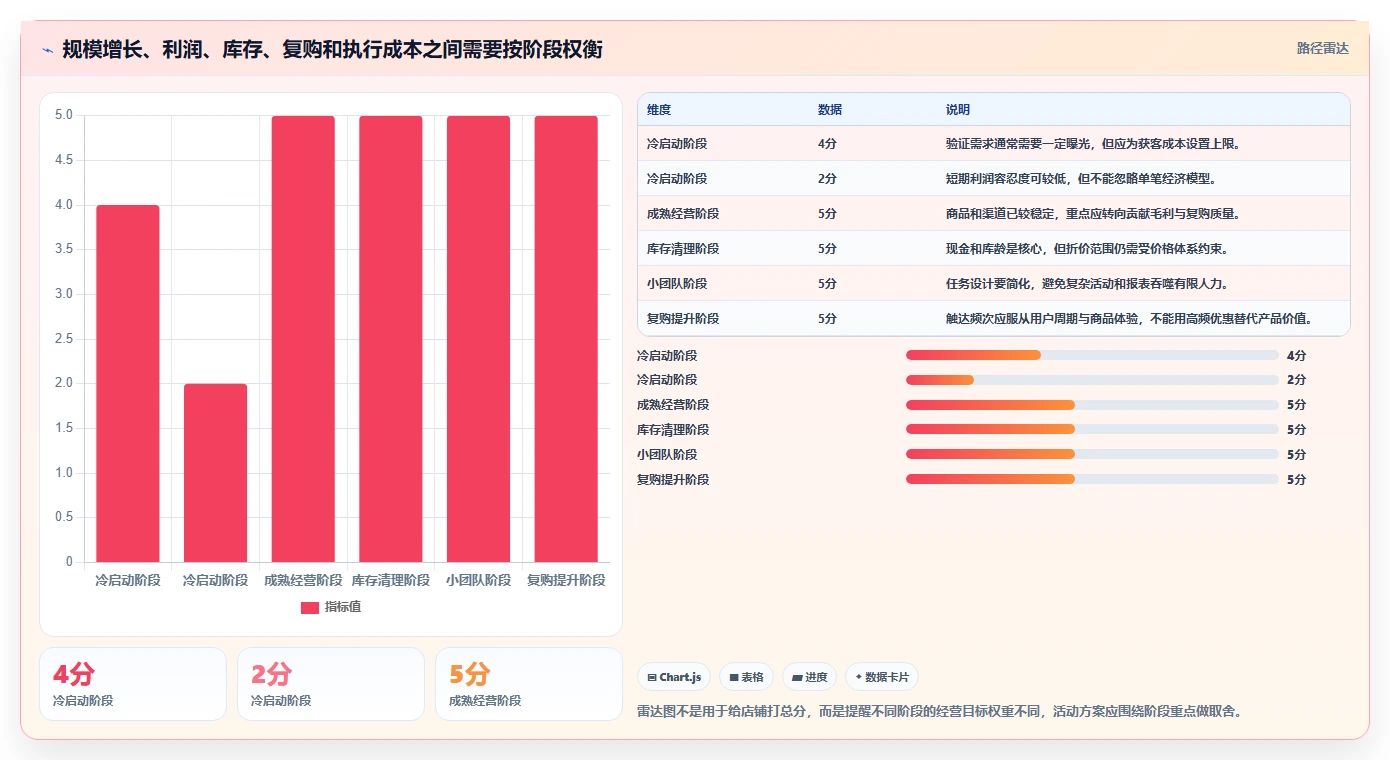Click the 路径雷达 label in the header
The height and width of the screenshot is (760, 1390).
[x=1323, y=48]
